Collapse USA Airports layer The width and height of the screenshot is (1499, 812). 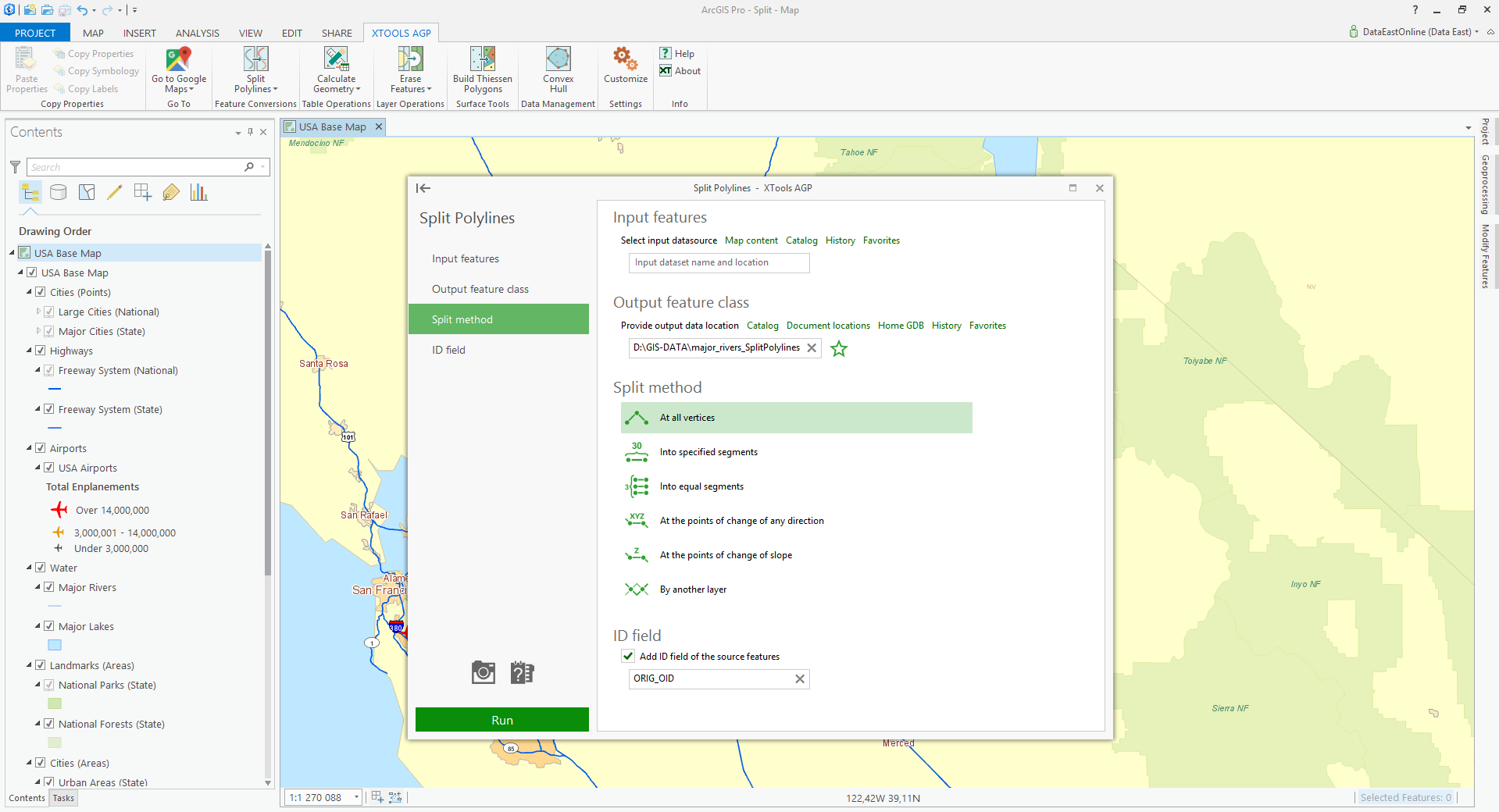click(x=38, y=468)
